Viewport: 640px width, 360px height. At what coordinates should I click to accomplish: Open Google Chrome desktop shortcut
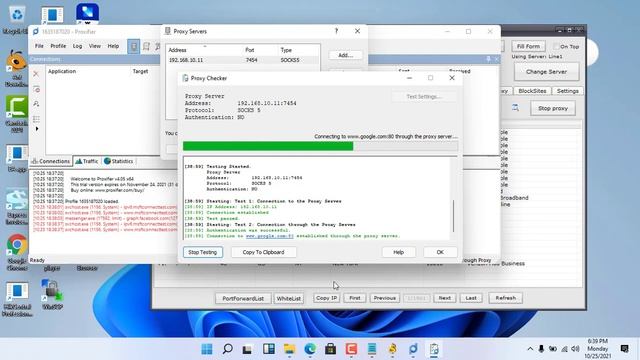click(17, 252)
